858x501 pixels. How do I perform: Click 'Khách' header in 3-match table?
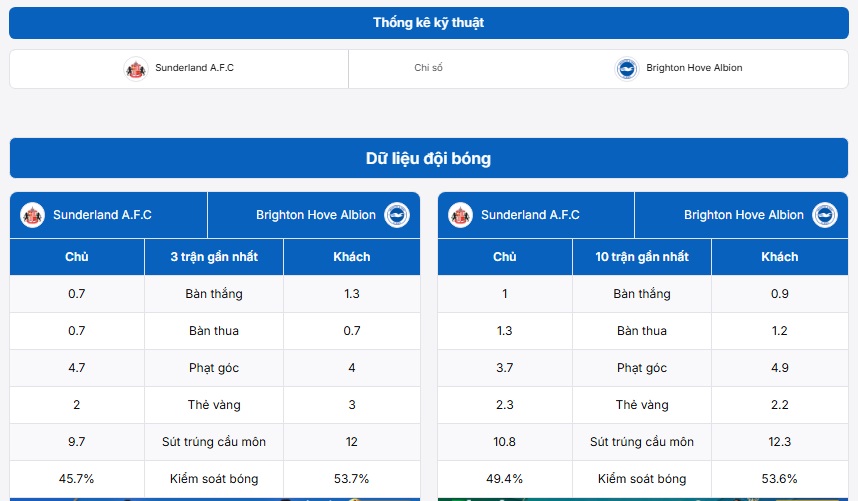point(352,257)
